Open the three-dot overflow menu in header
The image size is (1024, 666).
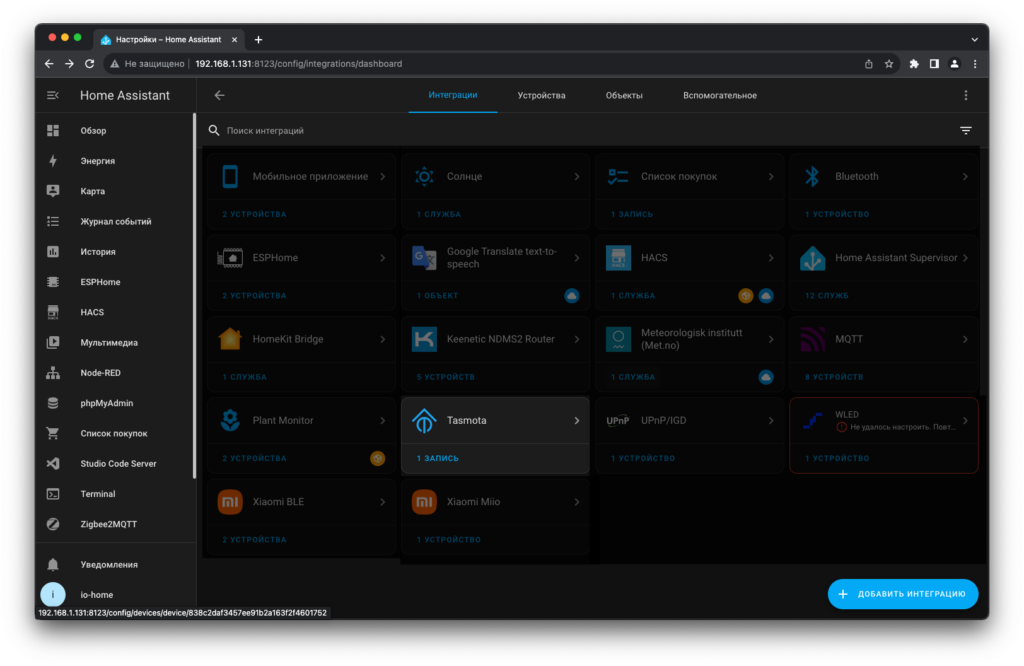[x=966, y=95]
